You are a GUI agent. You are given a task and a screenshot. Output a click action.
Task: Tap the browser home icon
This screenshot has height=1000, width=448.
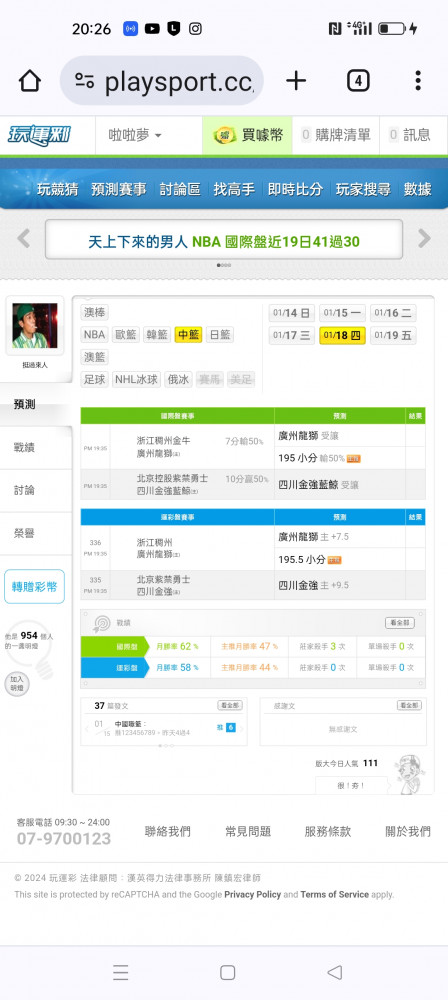coord(29,81)
